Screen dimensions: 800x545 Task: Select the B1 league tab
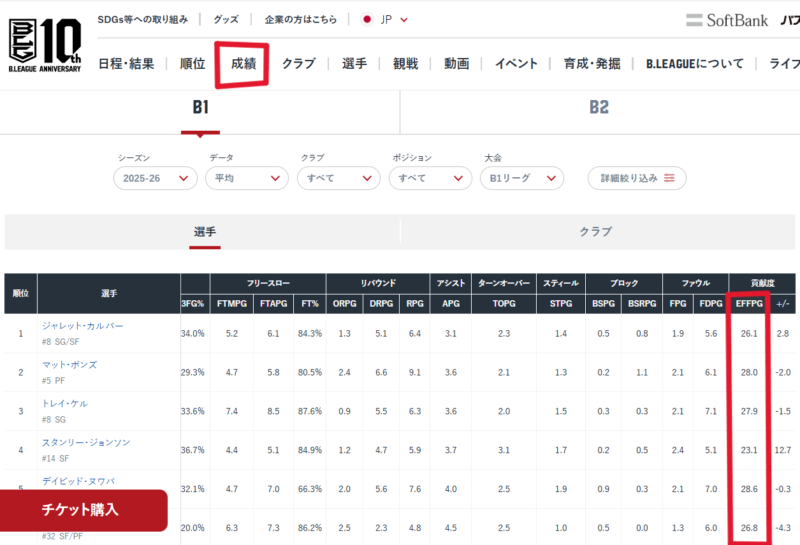[200, 107]
